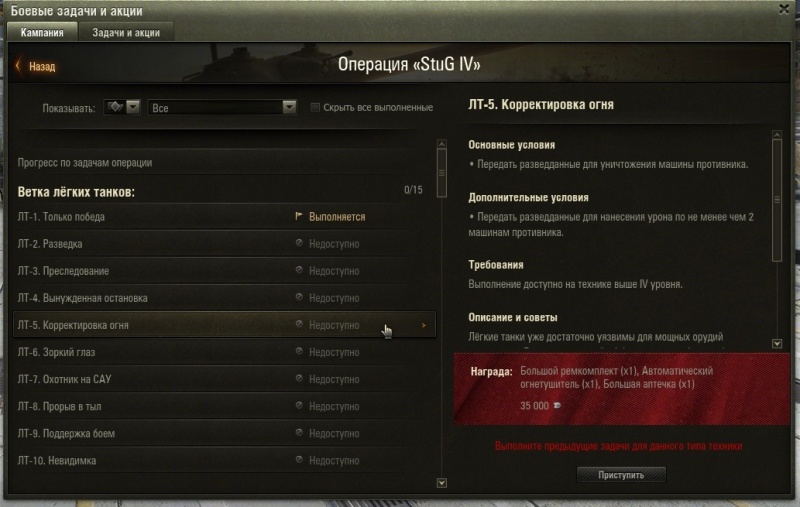
Task: Select the Кампания tab
Action: click(x=42, y=33)
